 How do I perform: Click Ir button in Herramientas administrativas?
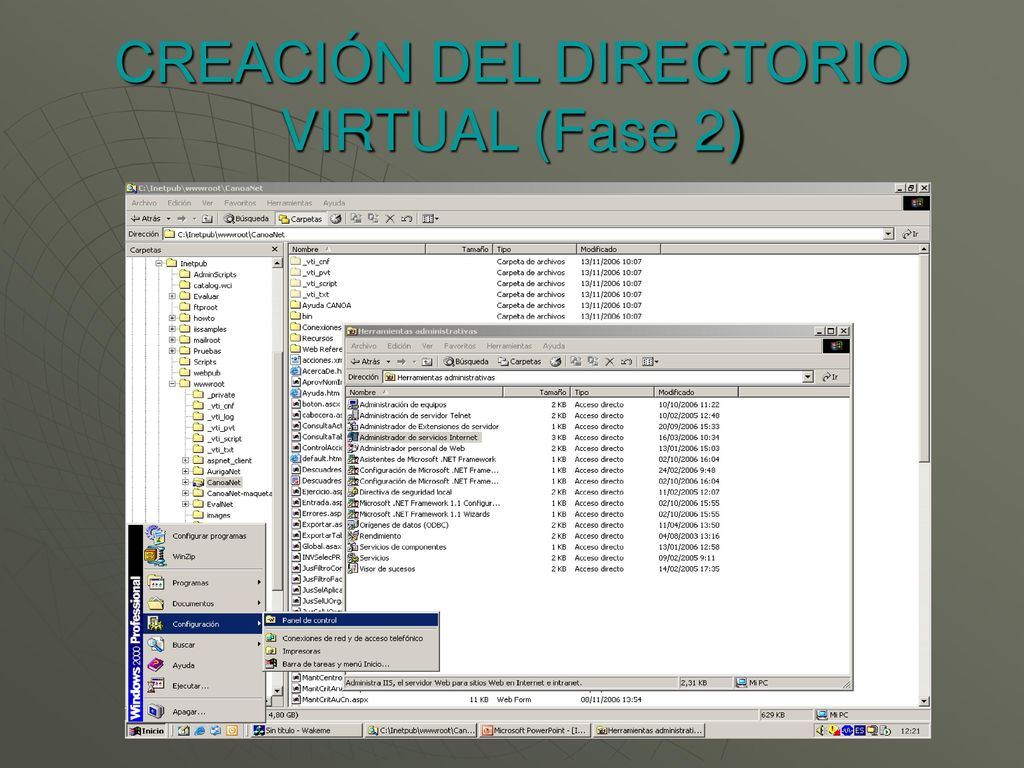point(830,377)
